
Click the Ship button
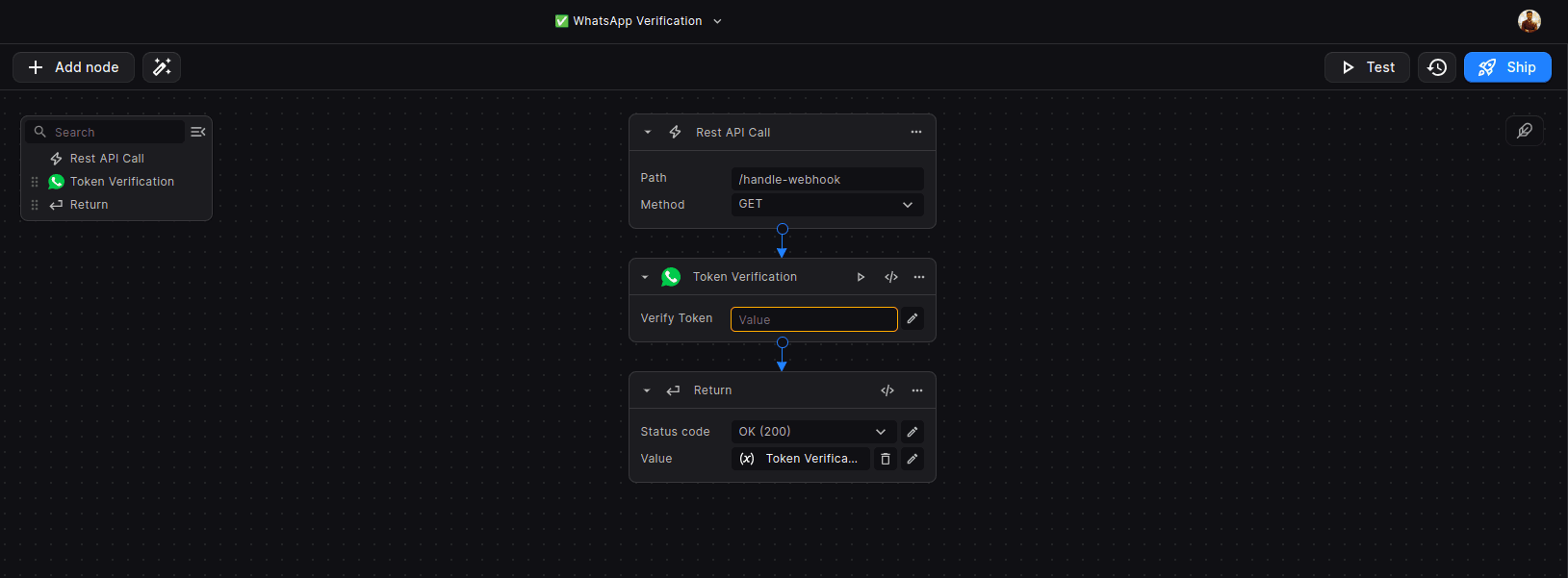1507,67
